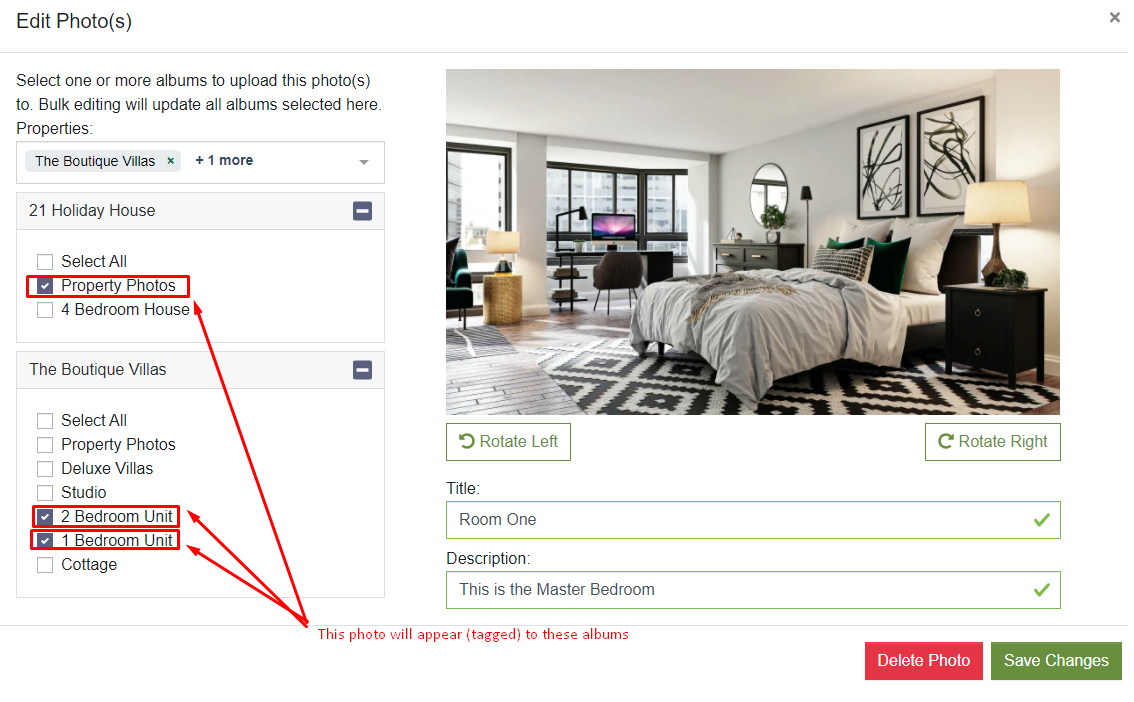1134x702 pixels.
Task: Click the bedroom photo preview
Action: coord(753,241)
